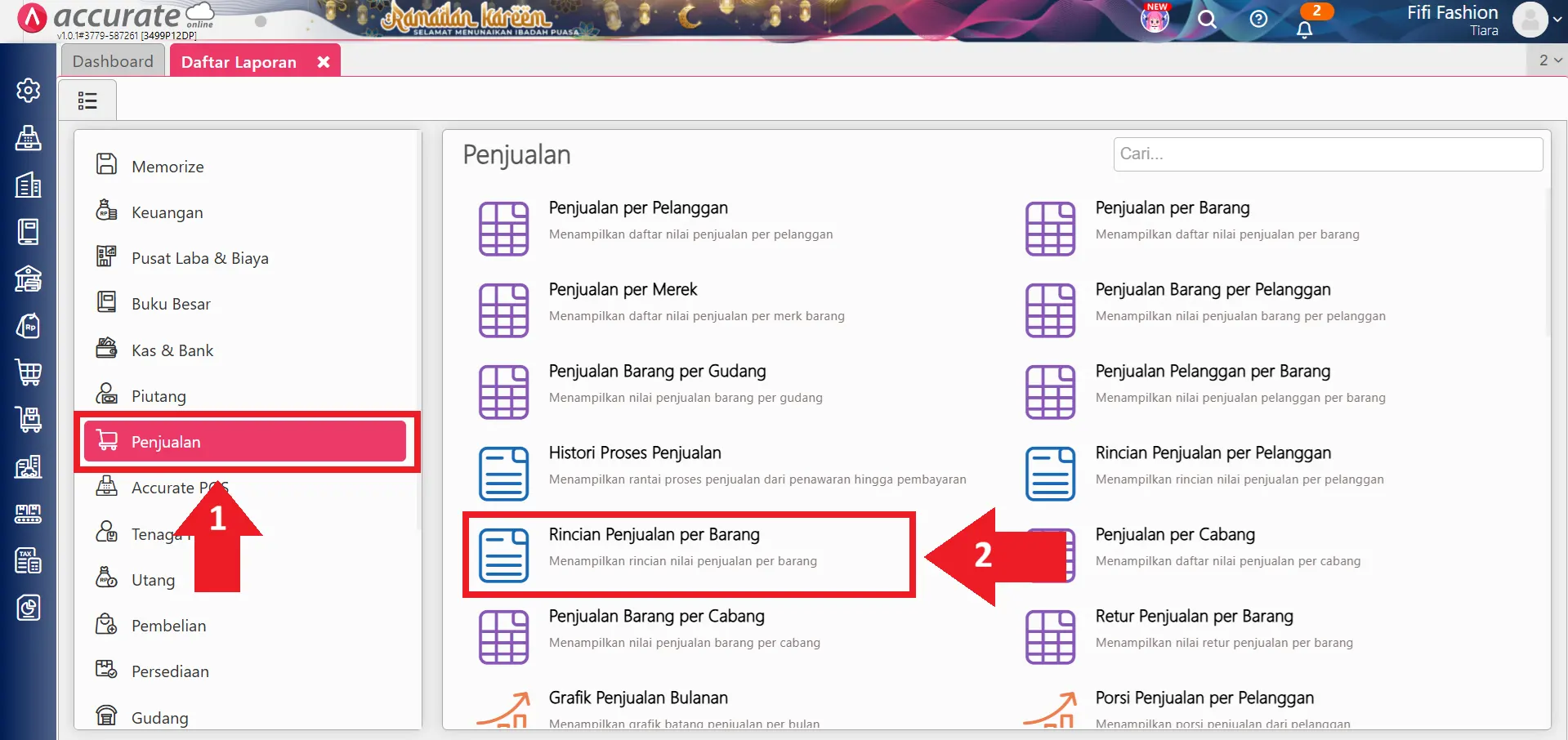
Task: Open the Retur Penjualan per Barang report
Action: (x=1194, y=617)
